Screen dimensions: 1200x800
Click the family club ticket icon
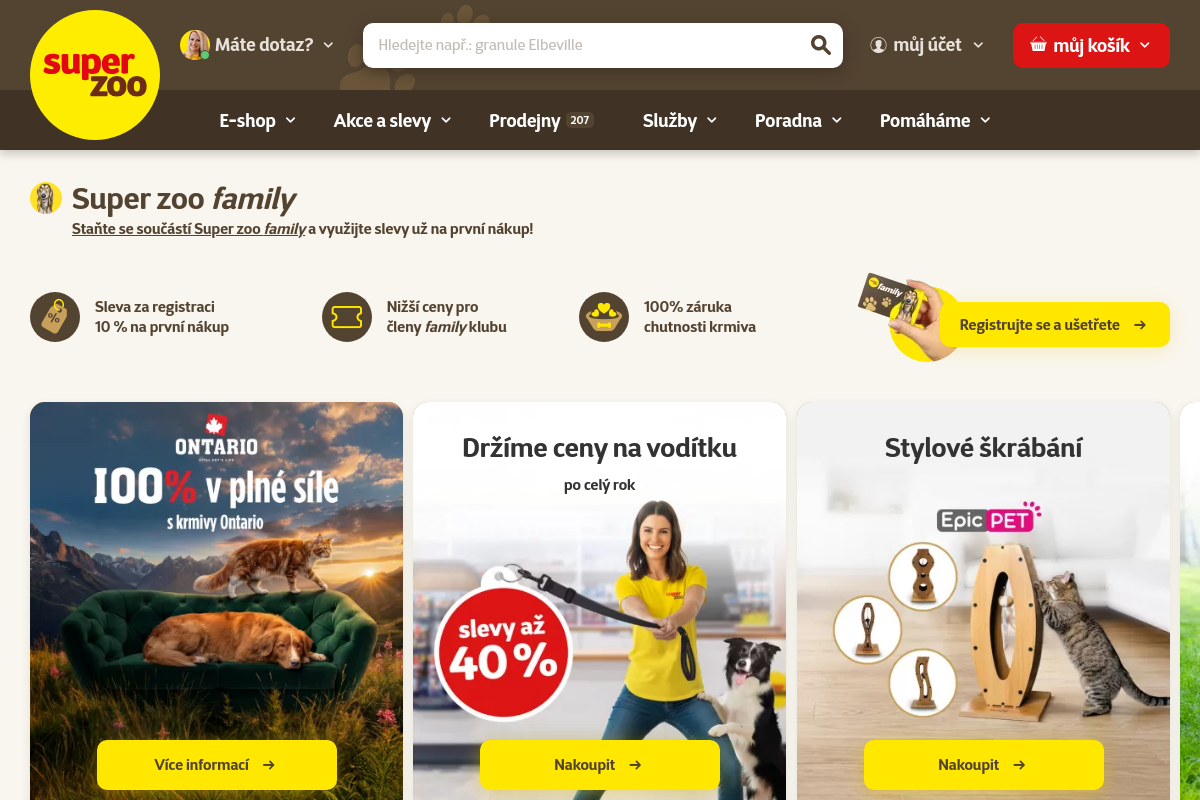(x=347, y=317)
